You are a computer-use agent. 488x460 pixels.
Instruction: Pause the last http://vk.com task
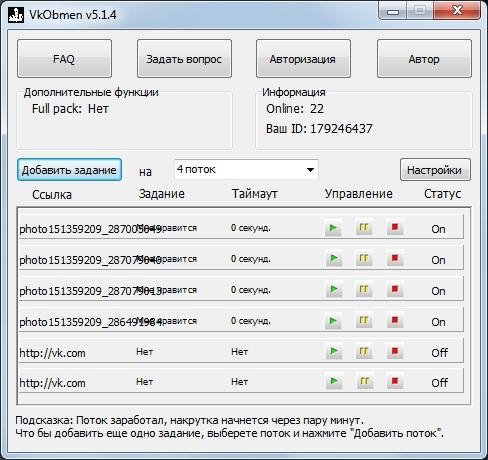point(365,381)
